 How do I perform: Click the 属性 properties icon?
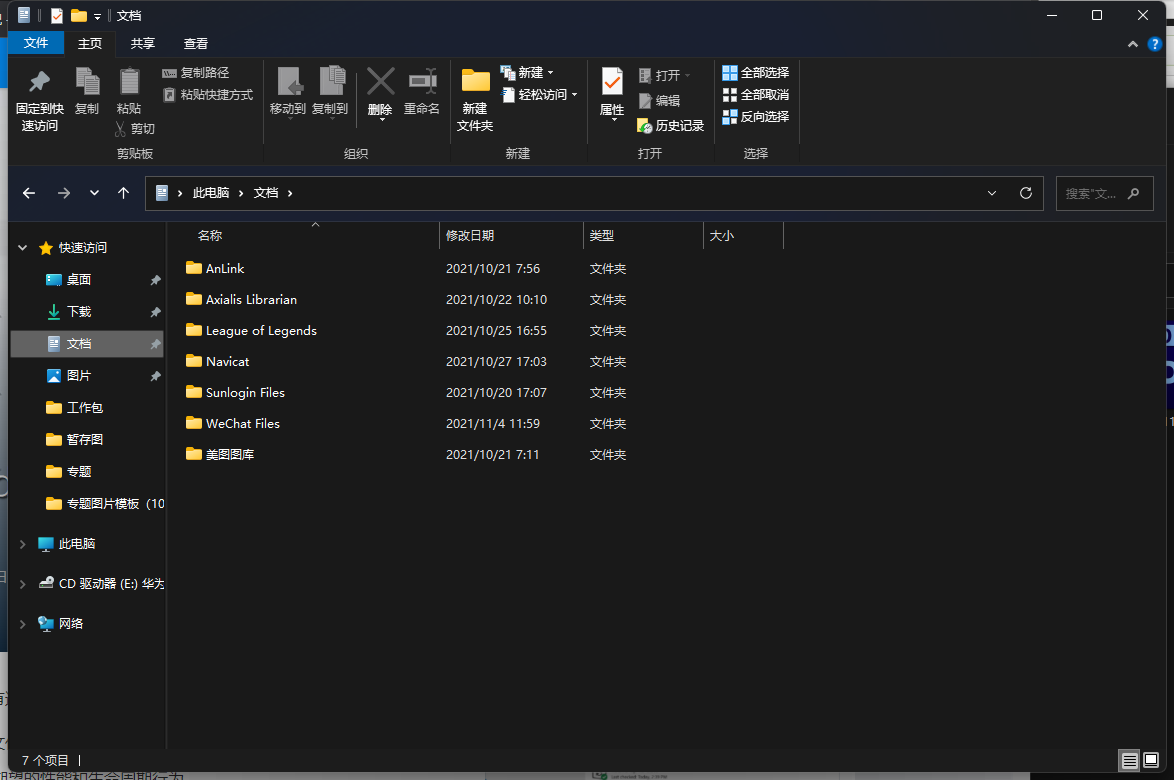pos(612,81)
